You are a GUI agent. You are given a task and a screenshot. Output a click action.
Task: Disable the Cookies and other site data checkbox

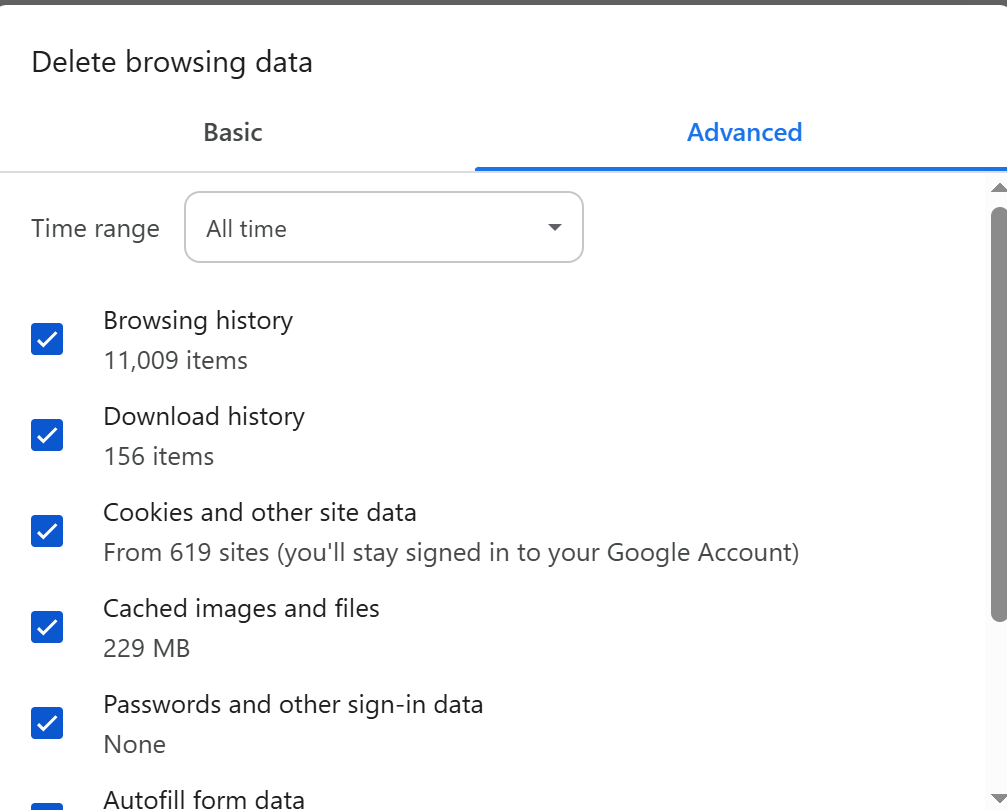tap(47, 531)
